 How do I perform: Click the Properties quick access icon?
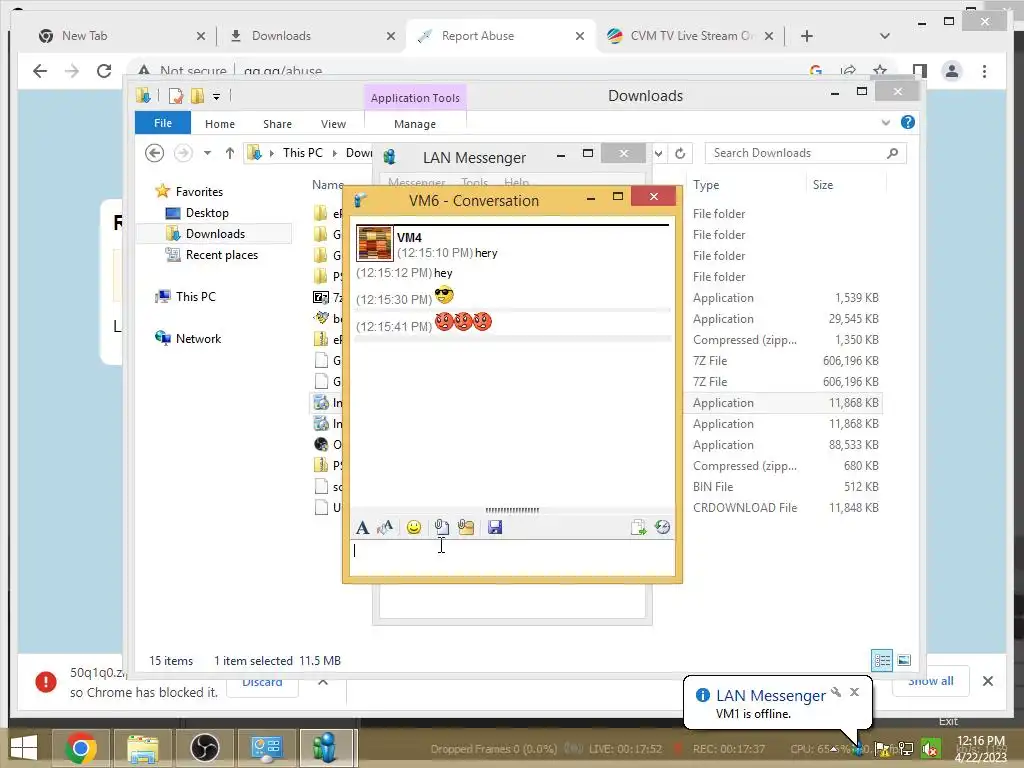(x=176, y=97)
